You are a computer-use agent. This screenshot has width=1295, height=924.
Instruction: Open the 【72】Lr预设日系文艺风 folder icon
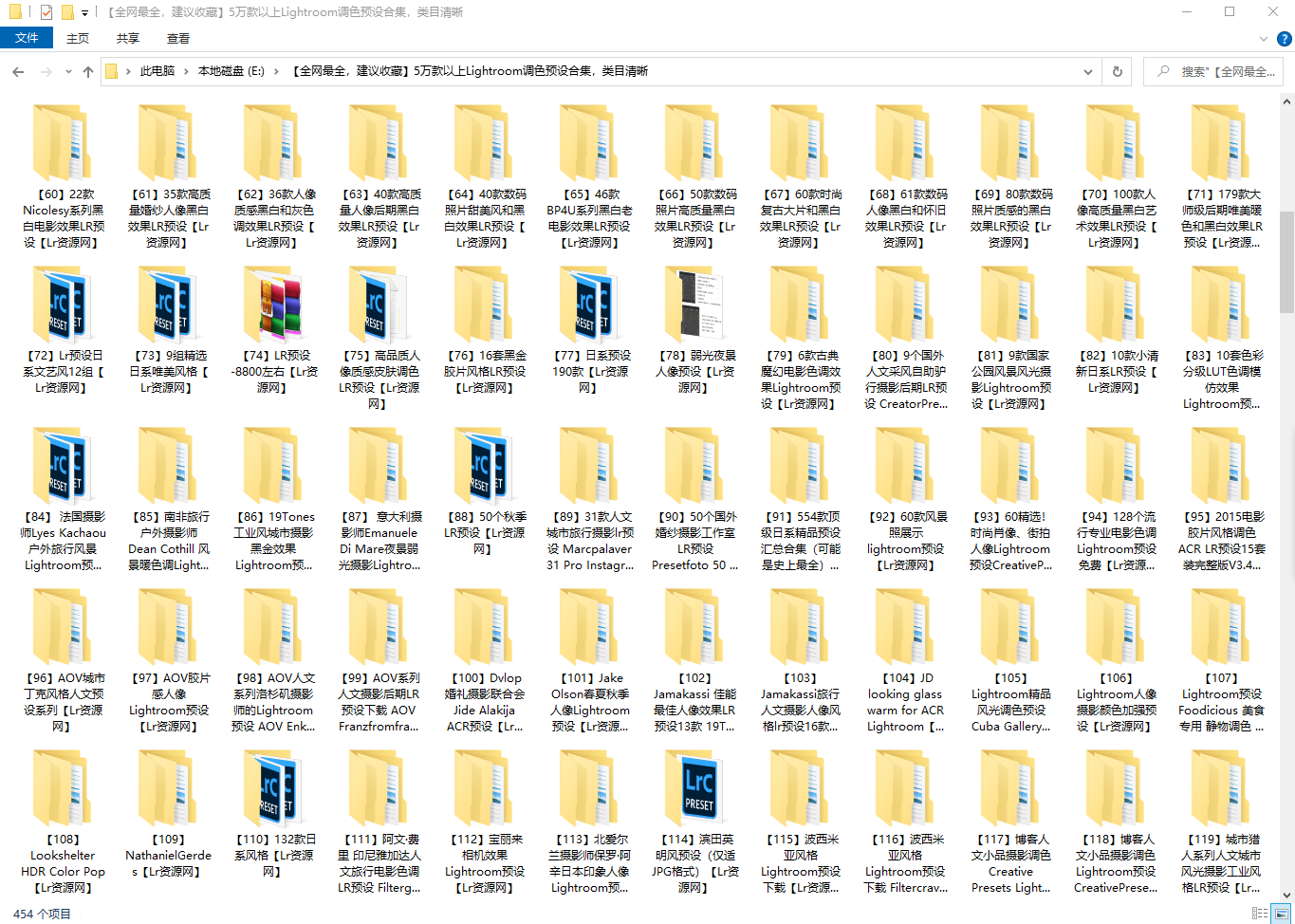[63, 305]
